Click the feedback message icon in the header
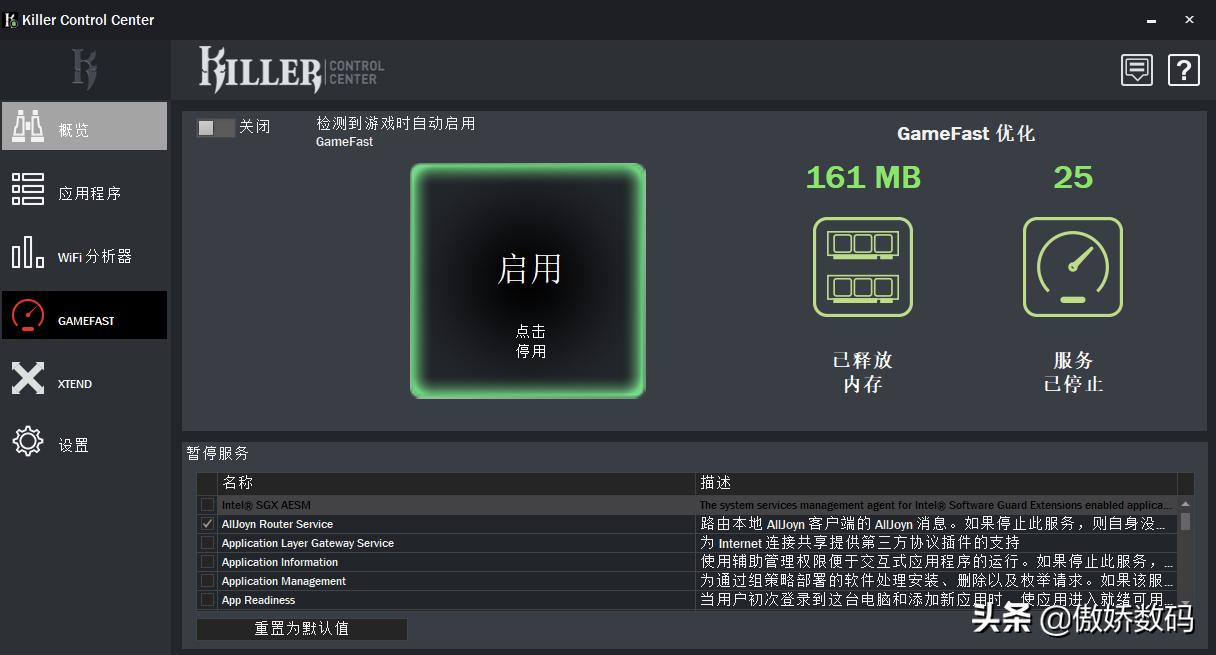 coord(1136,70)
